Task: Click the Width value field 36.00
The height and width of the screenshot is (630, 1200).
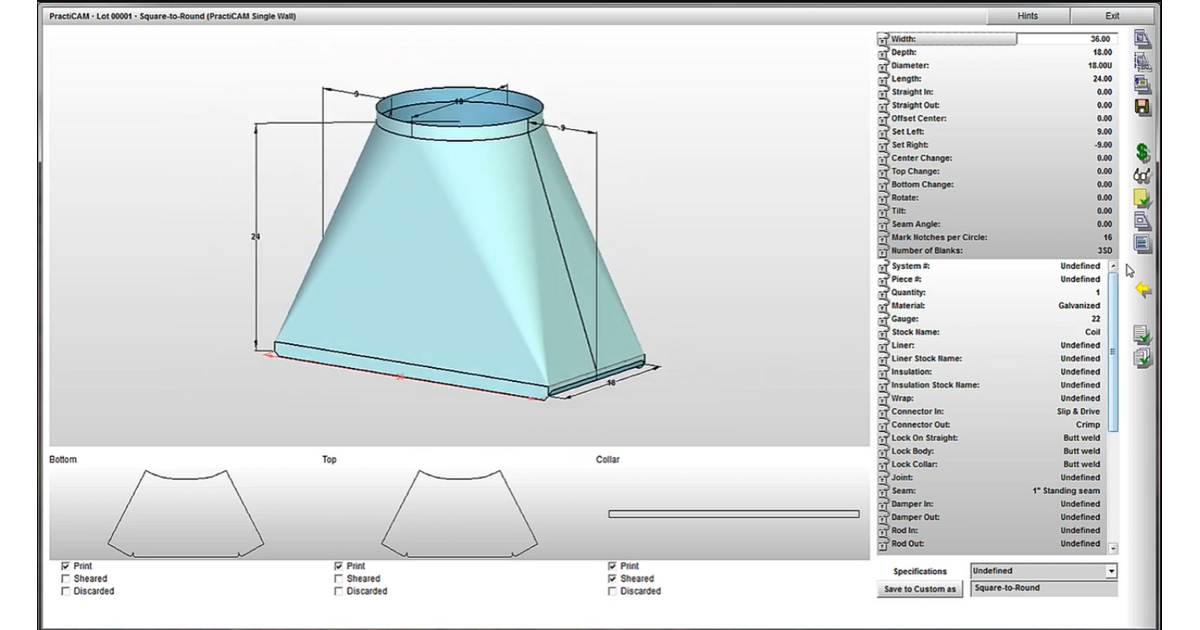Action: point(1066,39)
